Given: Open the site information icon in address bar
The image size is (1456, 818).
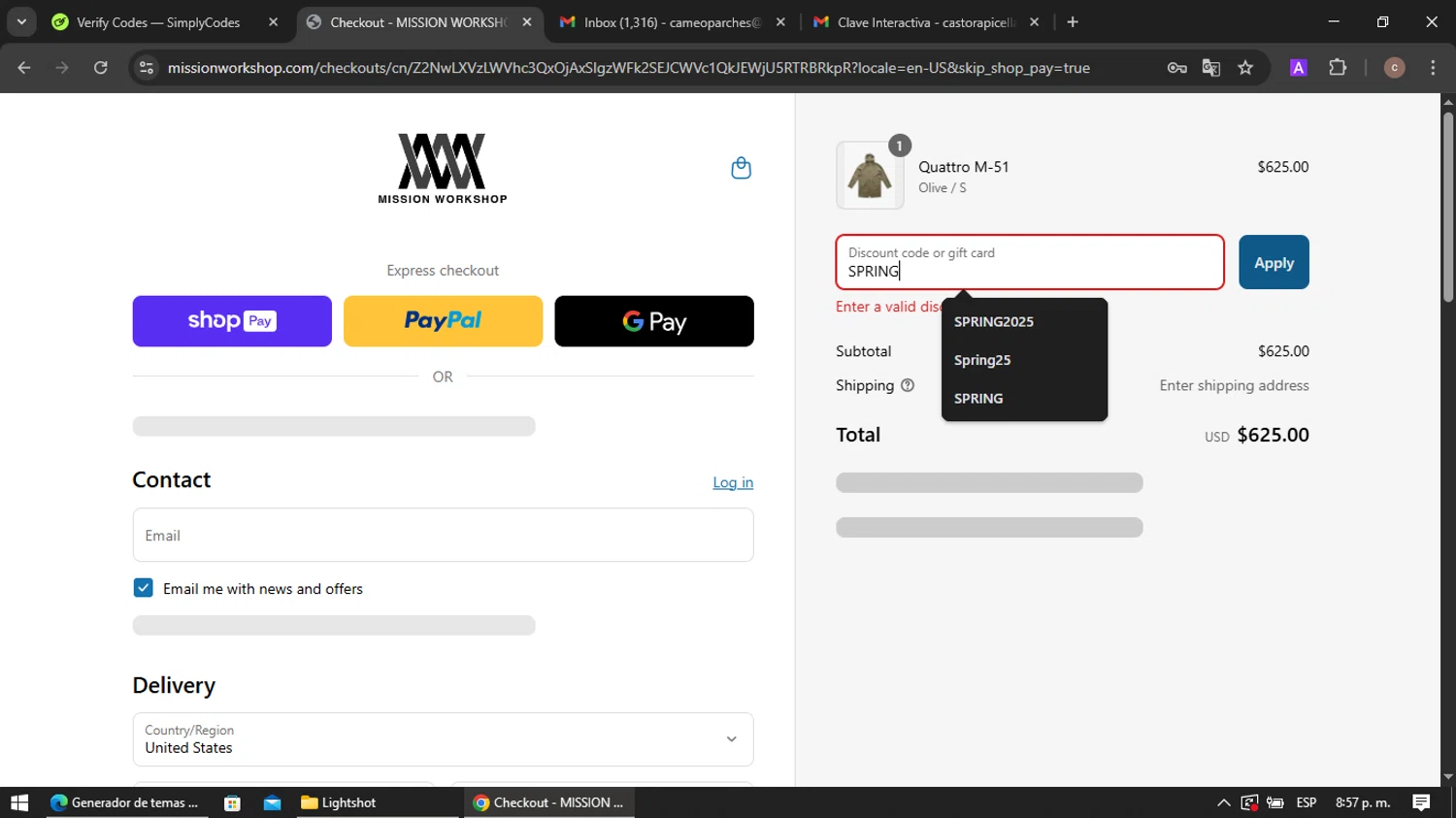Looking at the screenshot, I should [x=147, y=68].
